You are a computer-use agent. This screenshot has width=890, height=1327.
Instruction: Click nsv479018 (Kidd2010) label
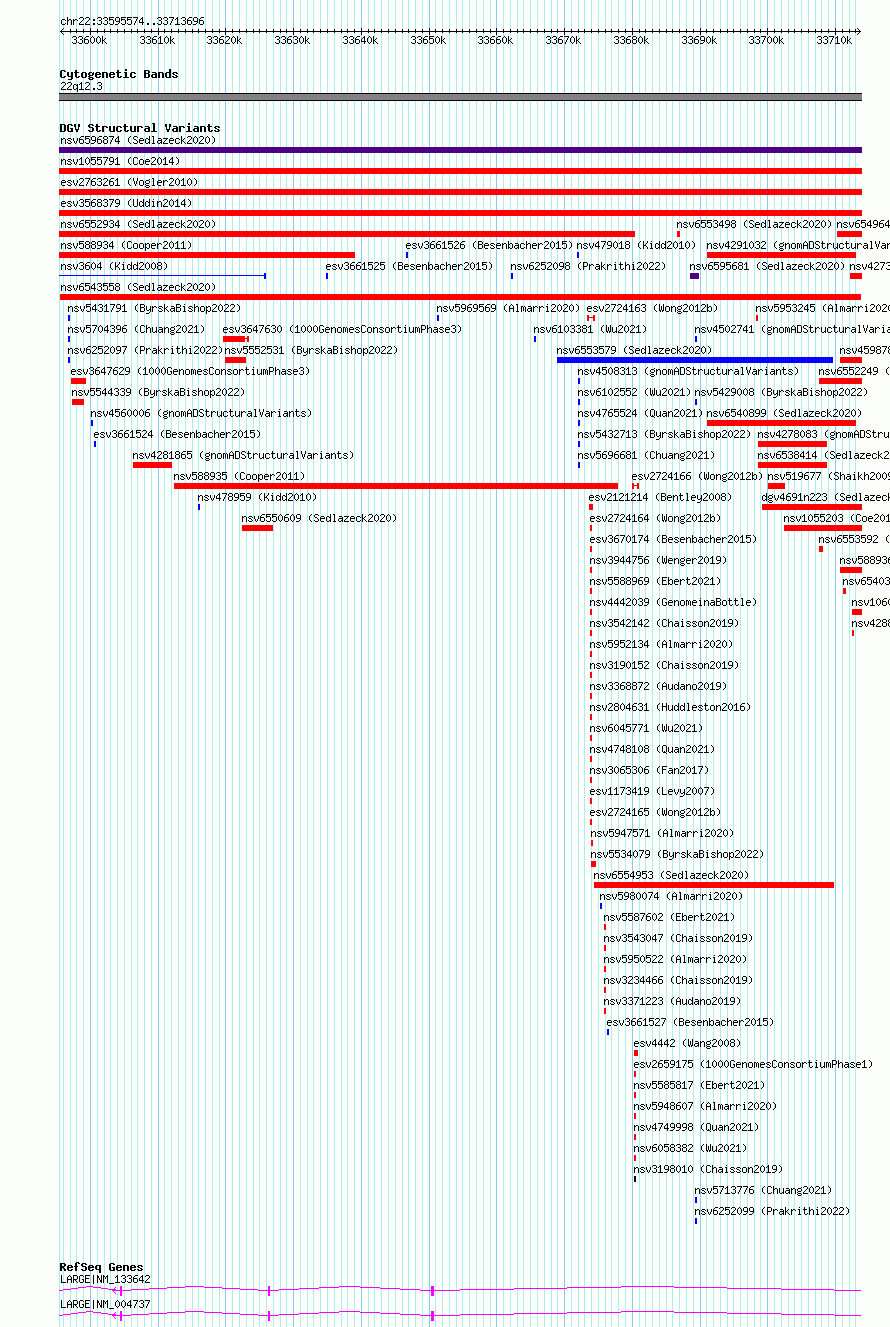pos(635,245)
